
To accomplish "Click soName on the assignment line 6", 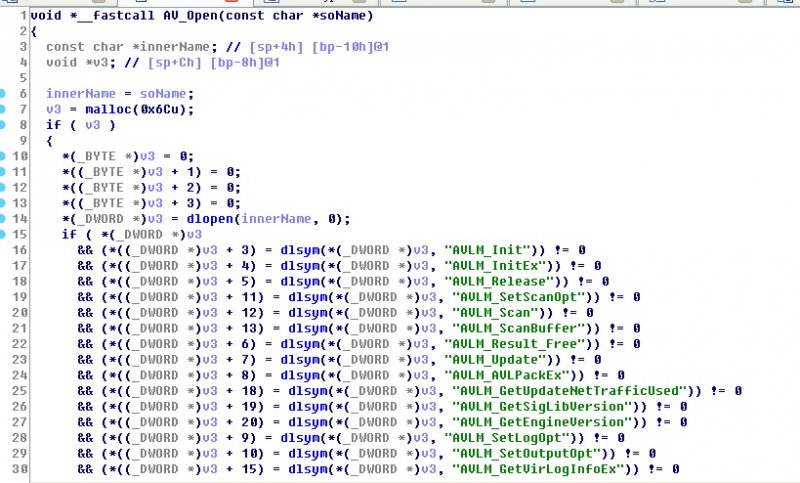I will [163, 94].
